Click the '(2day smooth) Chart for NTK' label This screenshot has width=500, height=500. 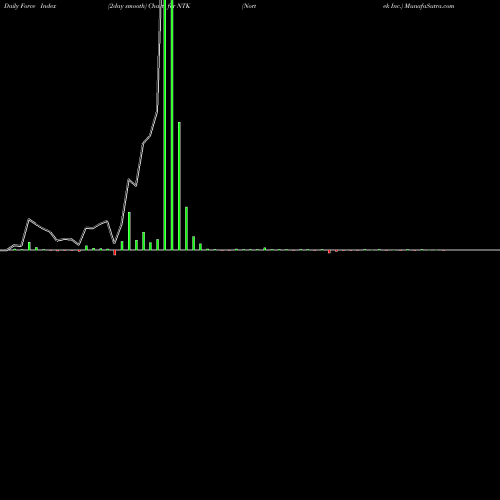click(x=149, y=6)
